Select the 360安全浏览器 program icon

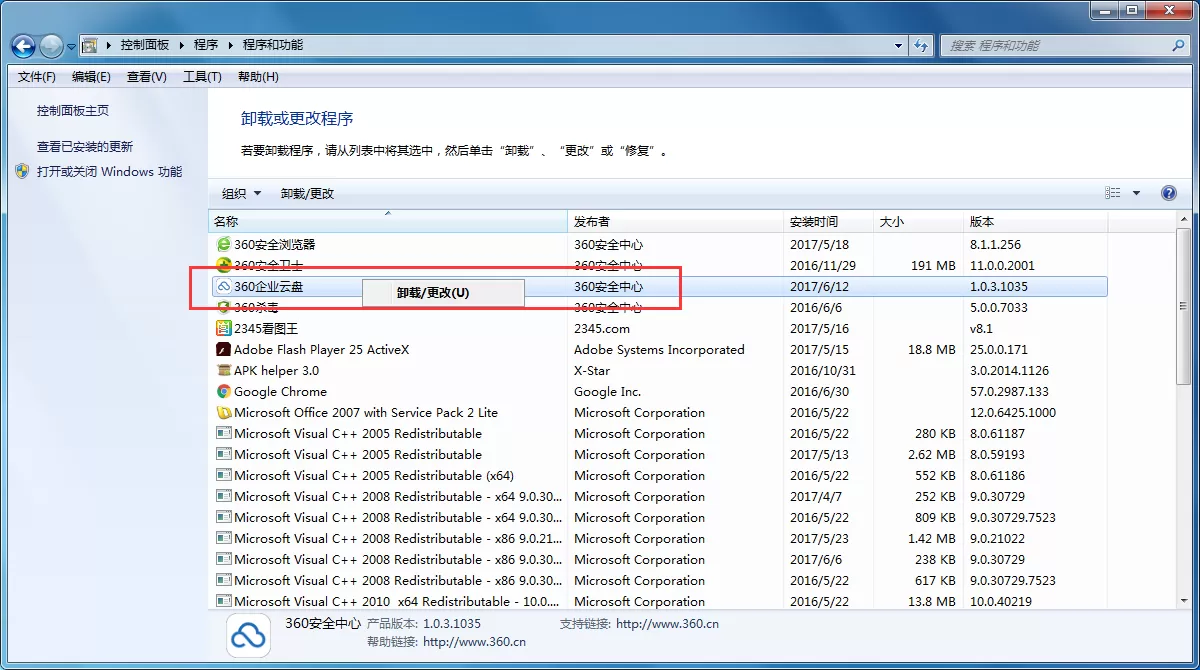click(224, 244)
